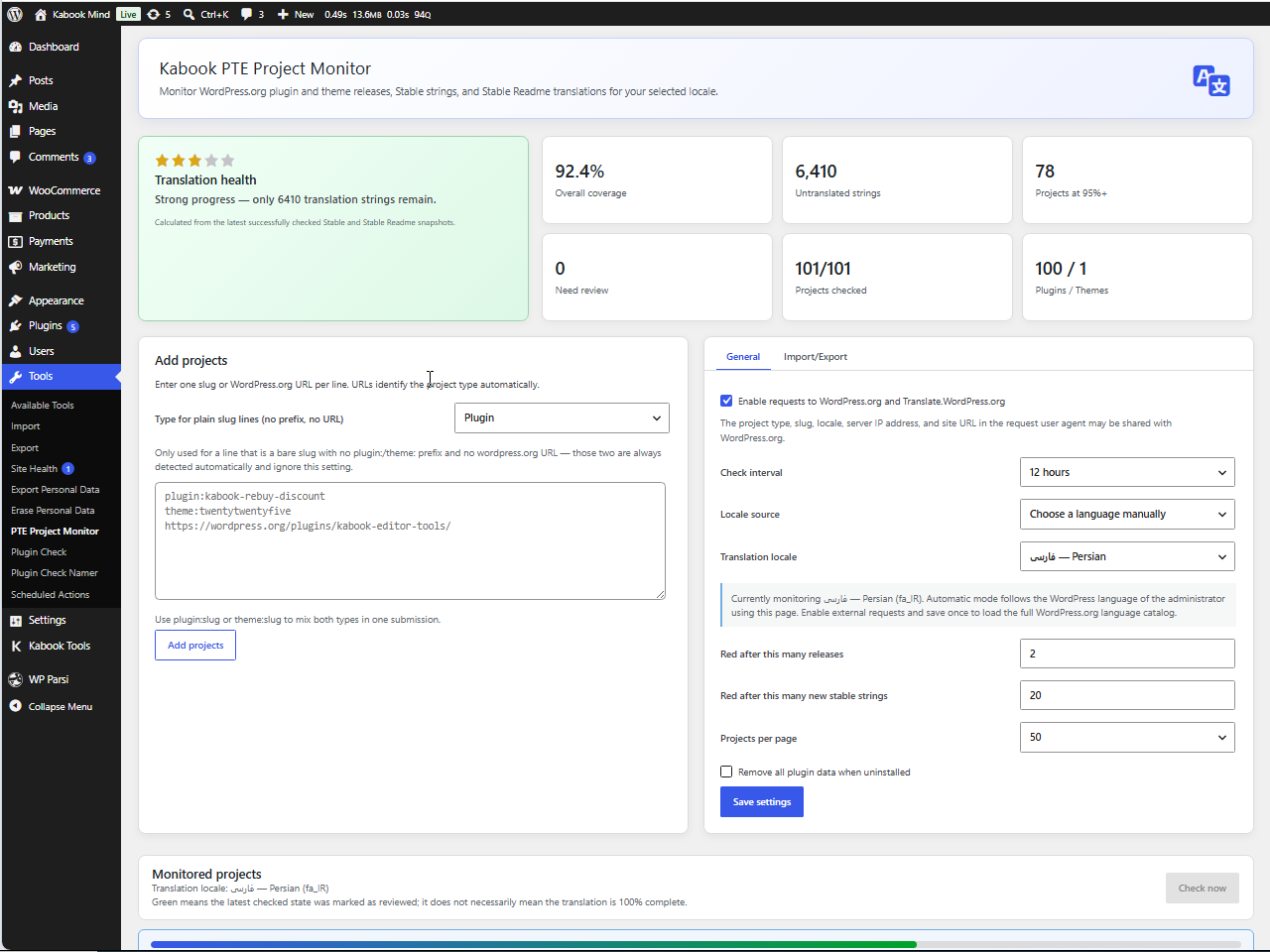Click the Add projects button

[195, 645]
